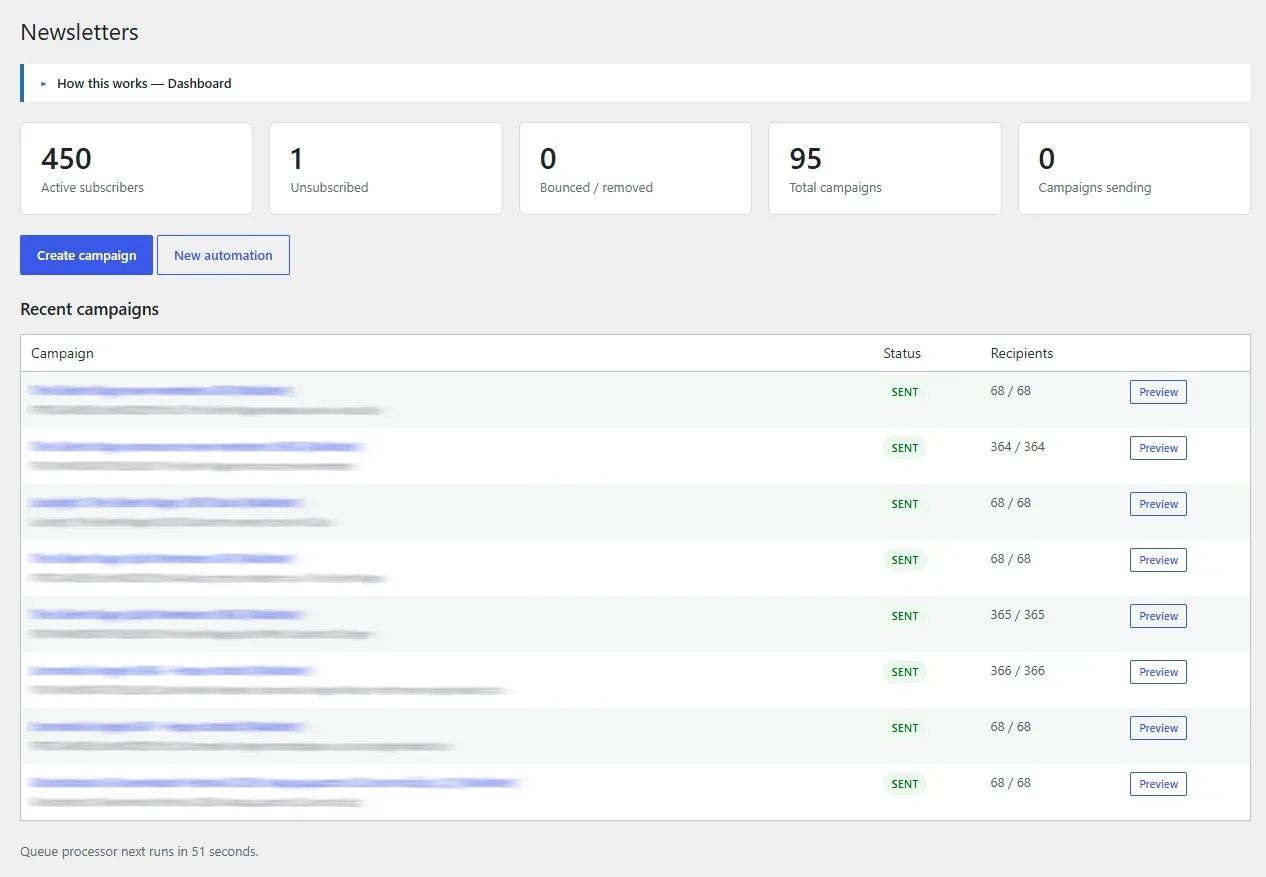Click the Queue processor next runs text
The image size is (1266, 877).
tap(139, 852)
